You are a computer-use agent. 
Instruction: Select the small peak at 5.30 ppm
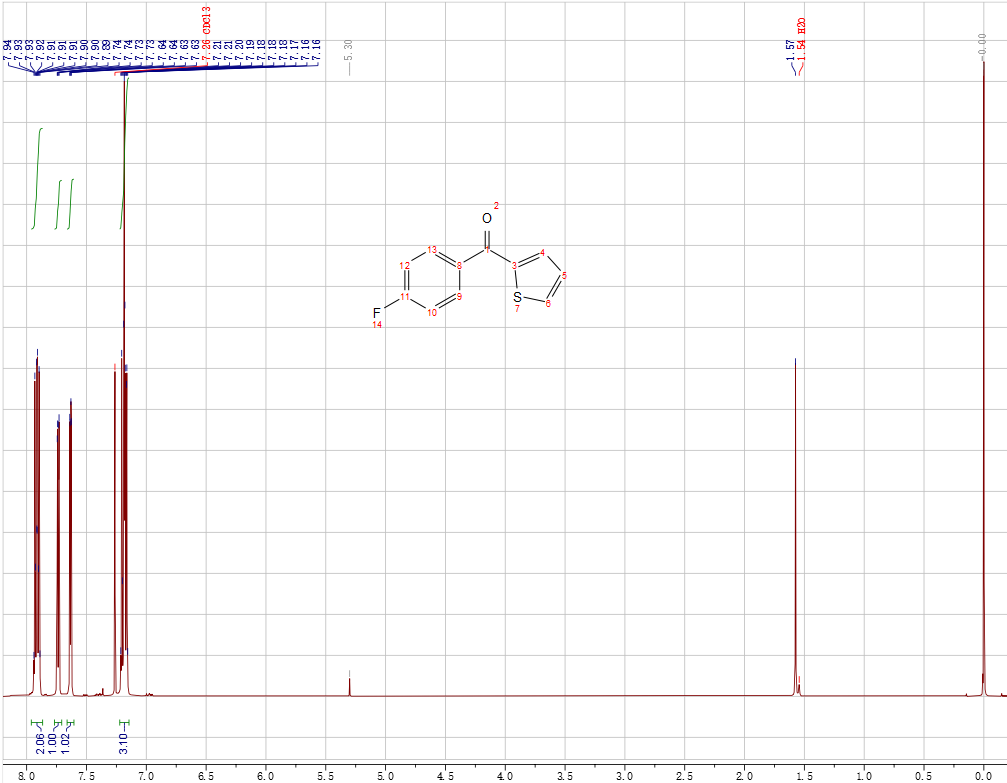(x=349, y=684)
